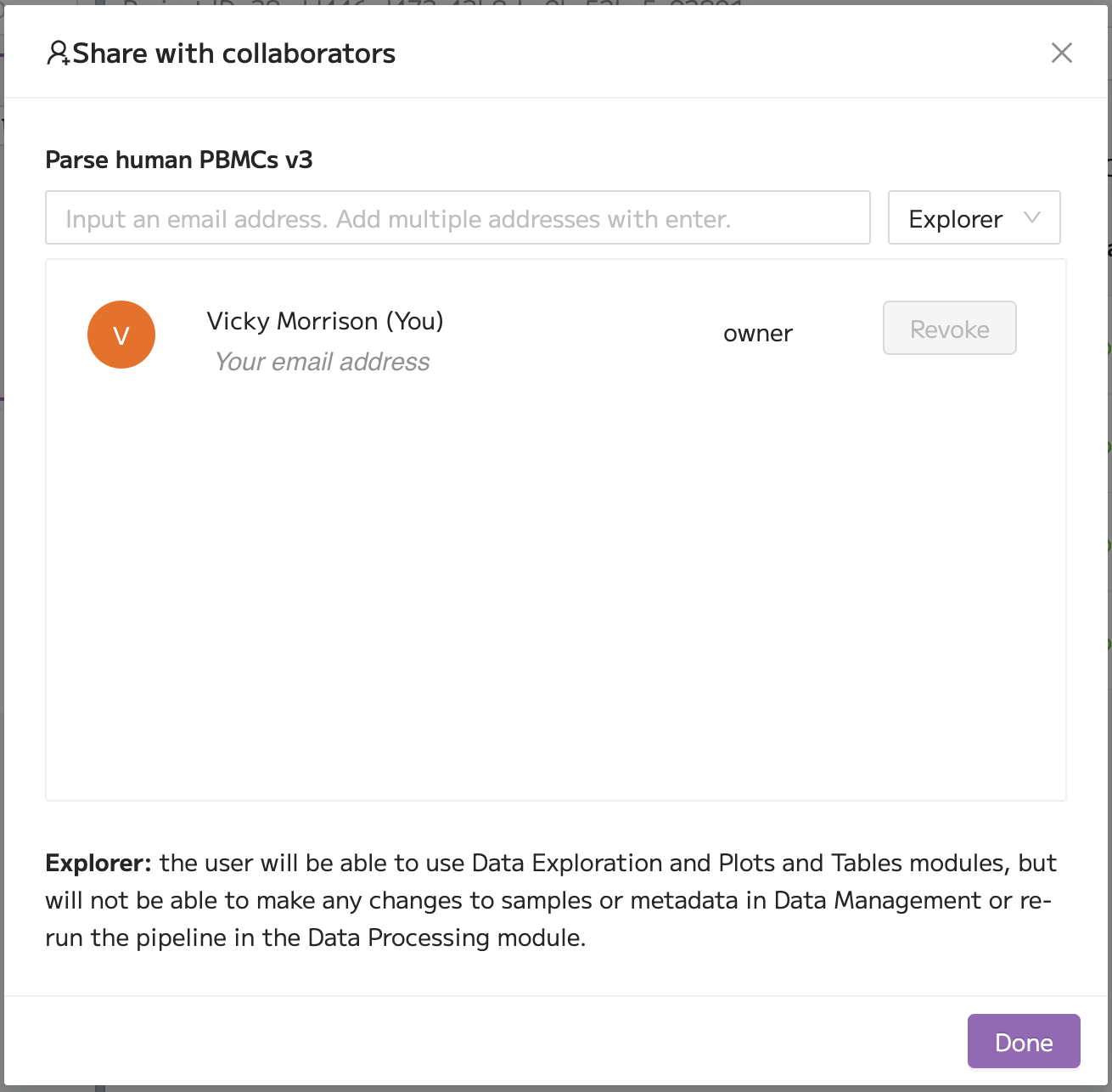This screenshot has width=1112, height=1092.
Task: Click the Parse human PBMCs v3 heading
Action: [179, 160]
